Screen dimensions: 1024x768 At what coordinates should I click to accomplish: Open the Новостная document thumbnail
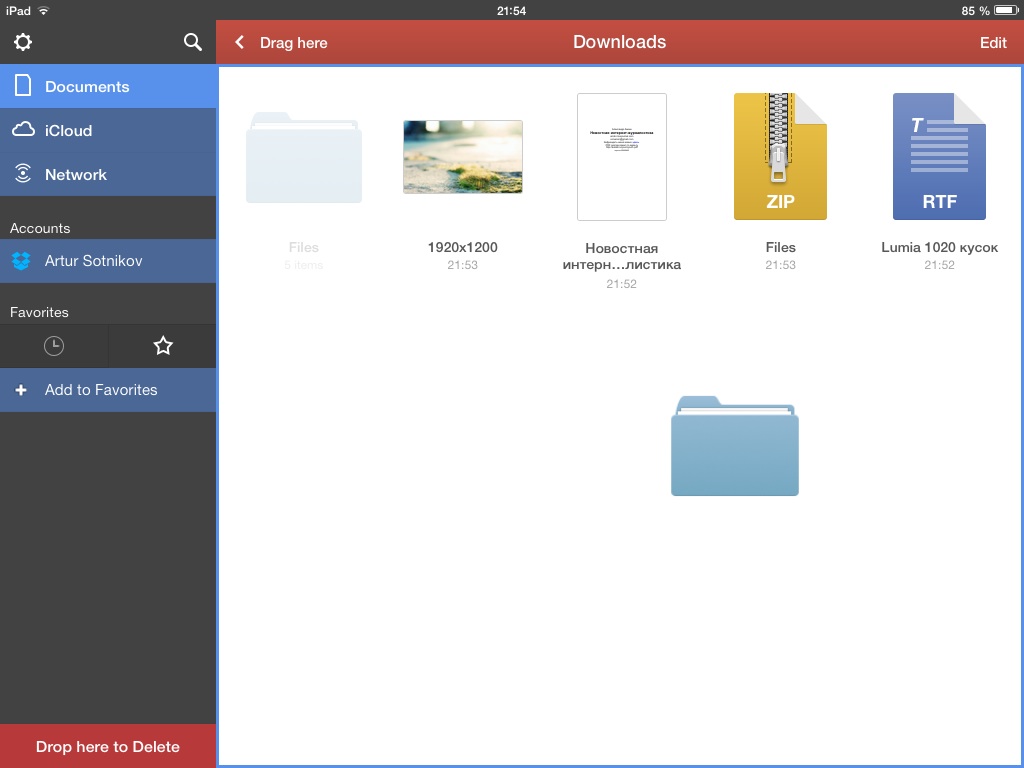point(621,157)
